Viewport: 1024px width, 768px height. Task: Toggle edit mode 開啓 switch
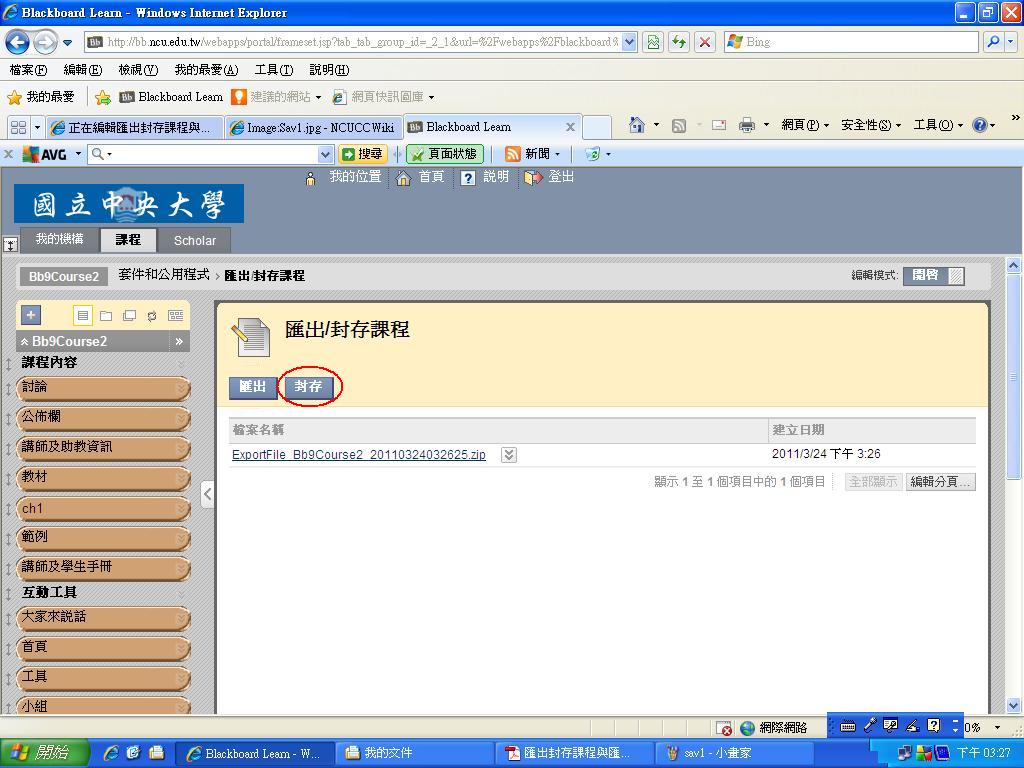click(934, 276)
